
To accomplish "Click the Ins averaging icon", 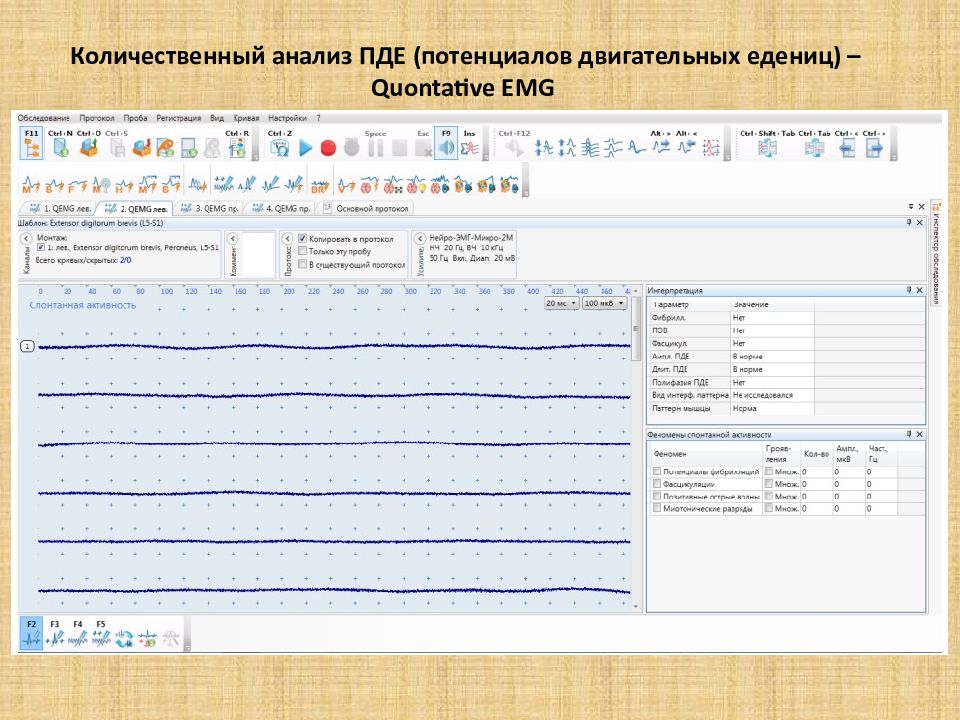I will tap(470, 147).
